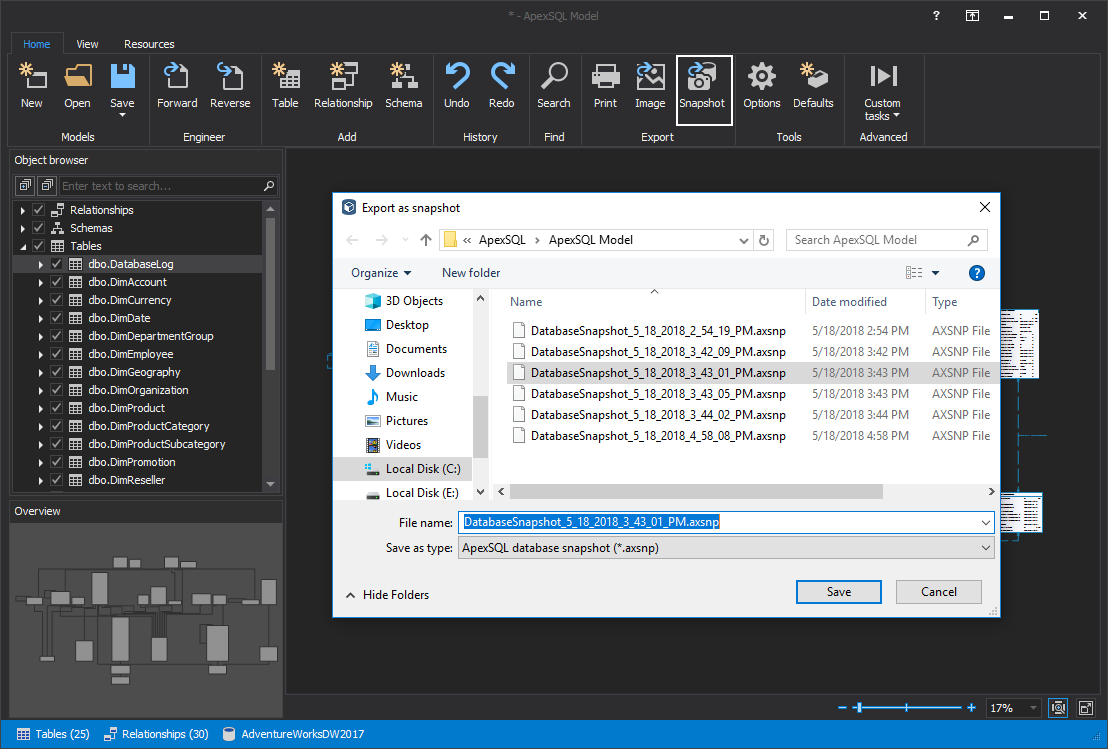Image resolution: width=1108 pixels, height=749 pixels.
Task: Print the model diagram
Action: click(605, 85)
